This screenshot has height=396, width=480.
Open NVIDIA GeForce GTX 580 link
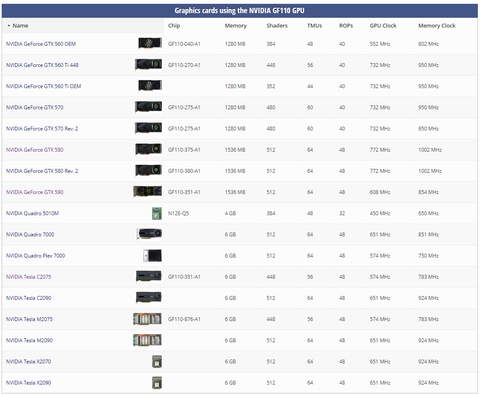35,150
